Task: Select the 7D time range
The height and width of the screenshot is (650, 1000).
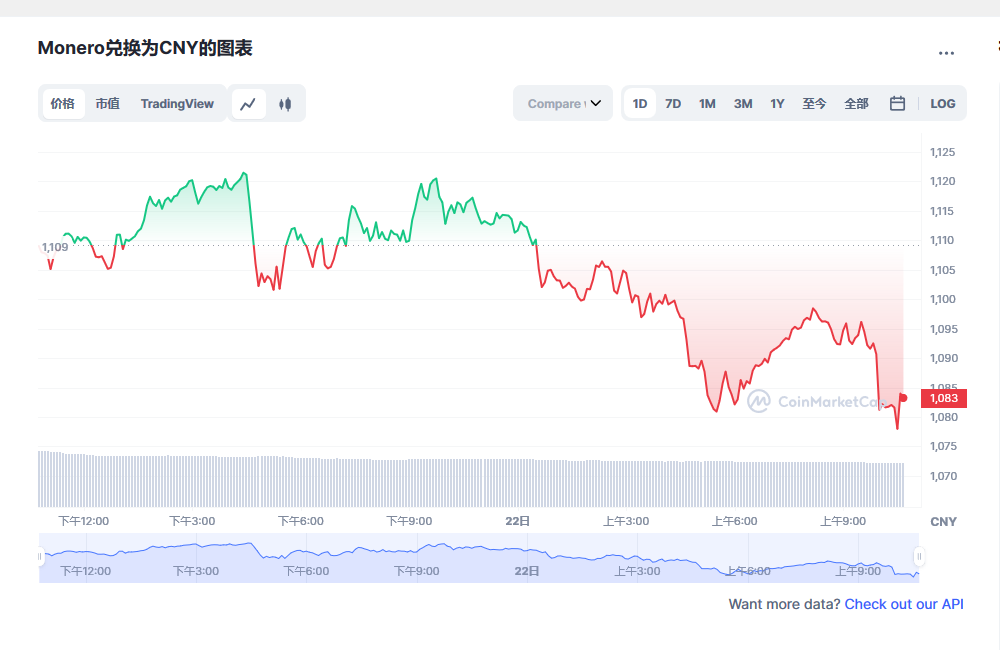Action: [x=673, y=103]
